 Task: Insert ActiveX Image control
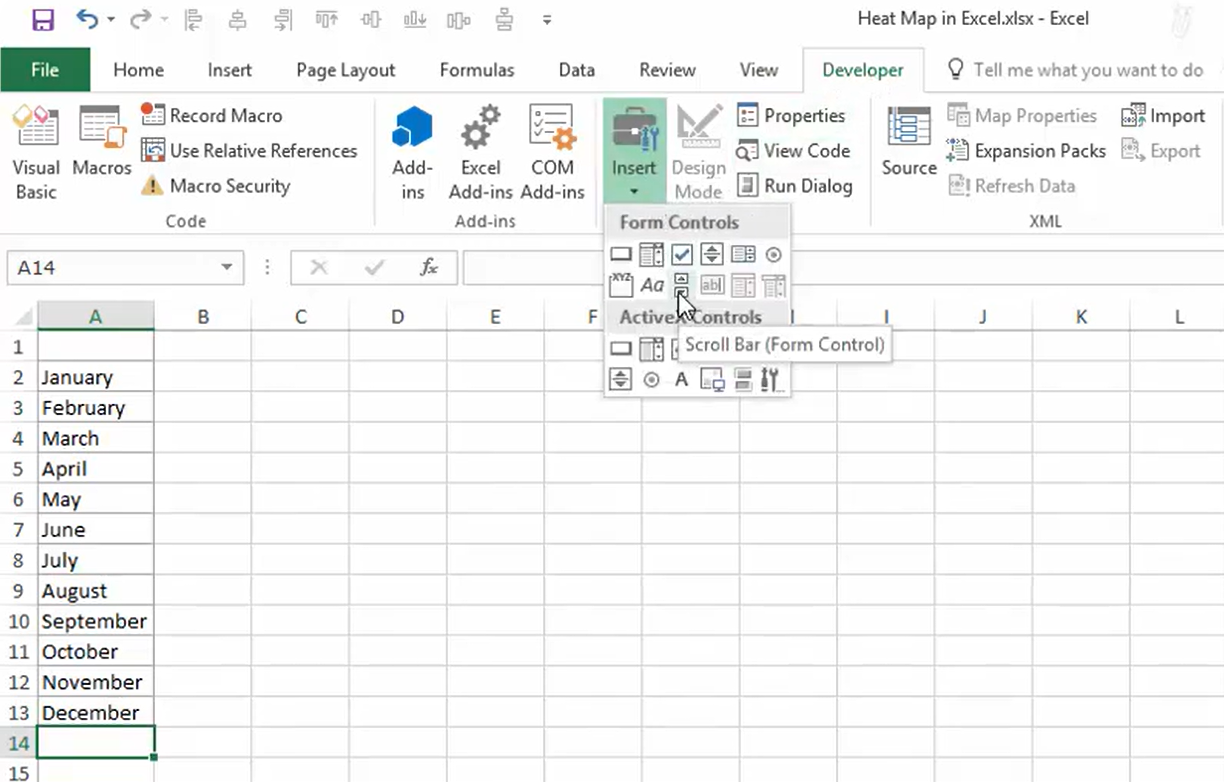click(x=712, y=380)
